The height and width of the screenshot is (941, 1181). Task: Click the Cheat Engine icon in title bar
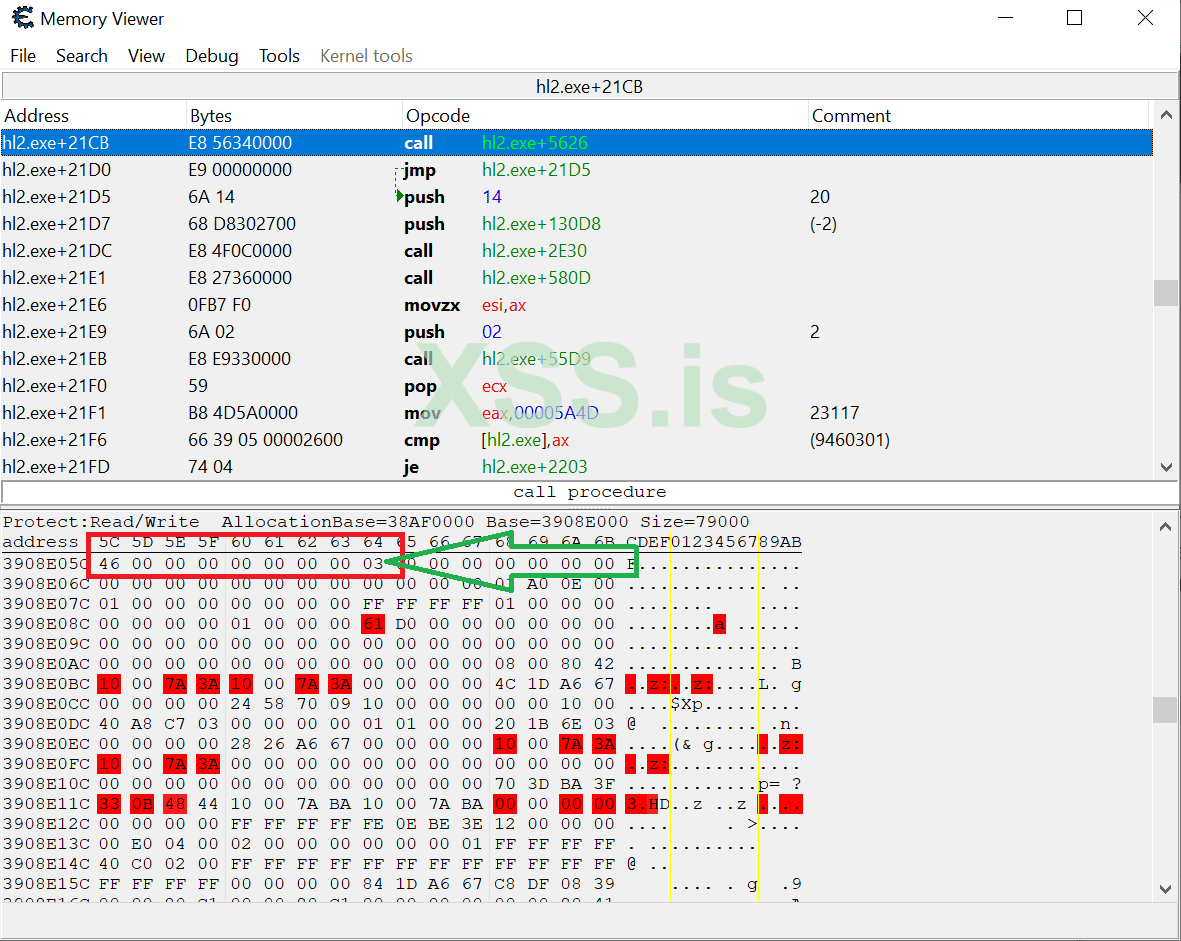click(21, 18)
